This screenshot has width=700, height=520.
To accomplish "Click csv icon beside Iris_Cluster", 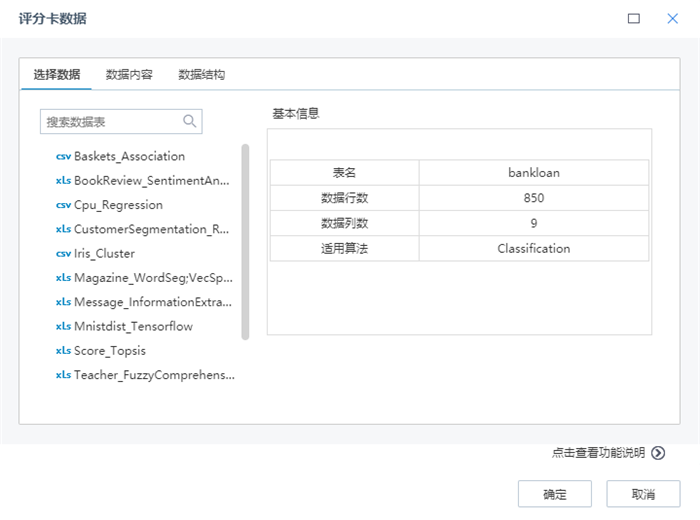I will coord(63,254).
